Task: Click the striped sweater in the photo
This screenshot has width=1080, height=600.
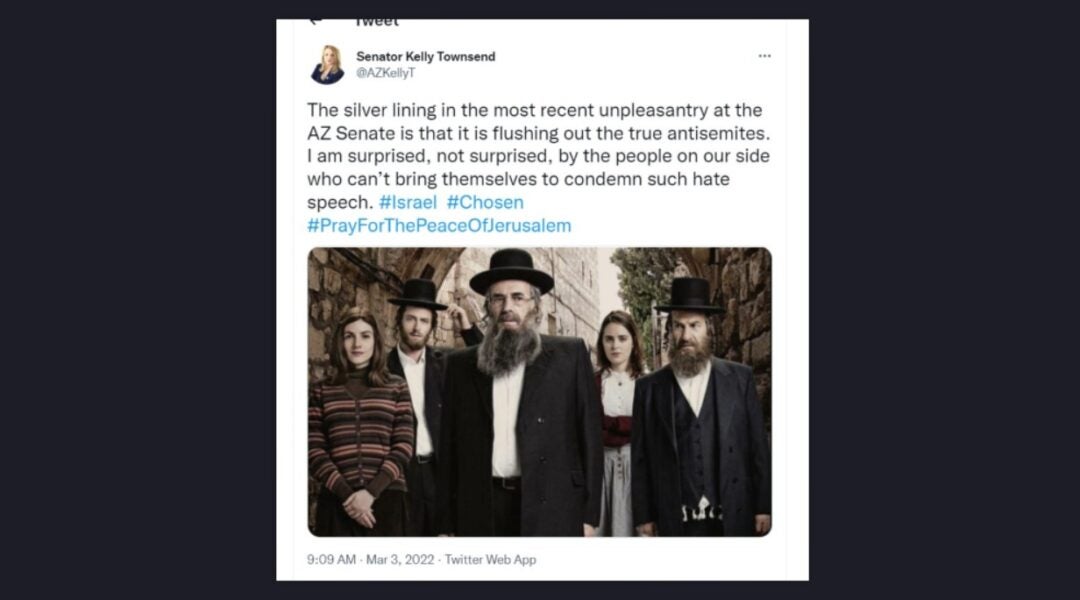Action: point(360,433)
